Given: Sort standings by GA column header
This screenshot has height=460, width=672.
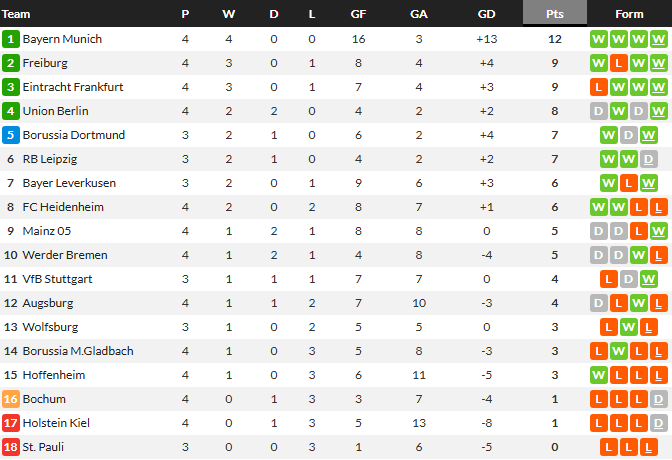Looking at the screenshot, I should click(x=419, y=14).
